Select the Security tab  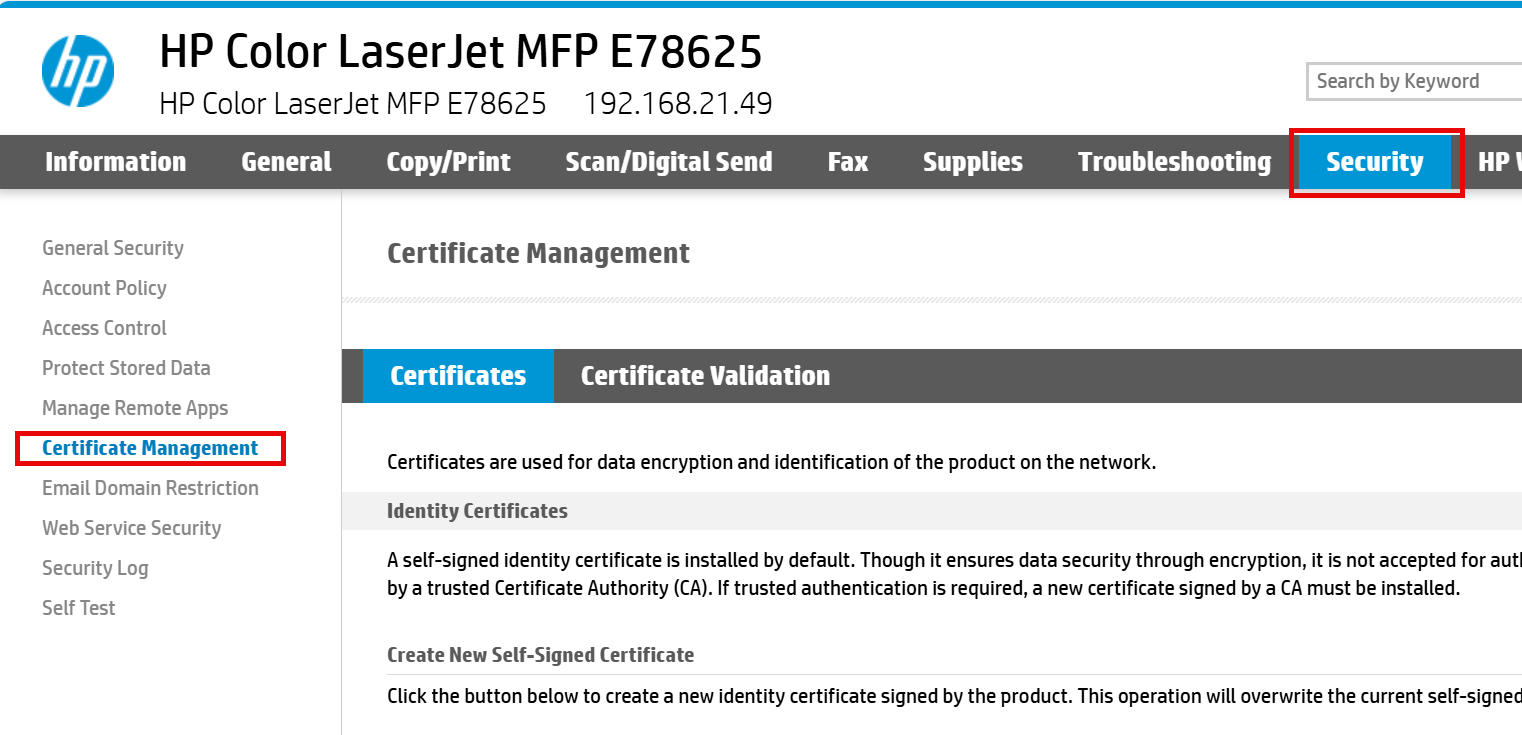tap(1374, 162)
